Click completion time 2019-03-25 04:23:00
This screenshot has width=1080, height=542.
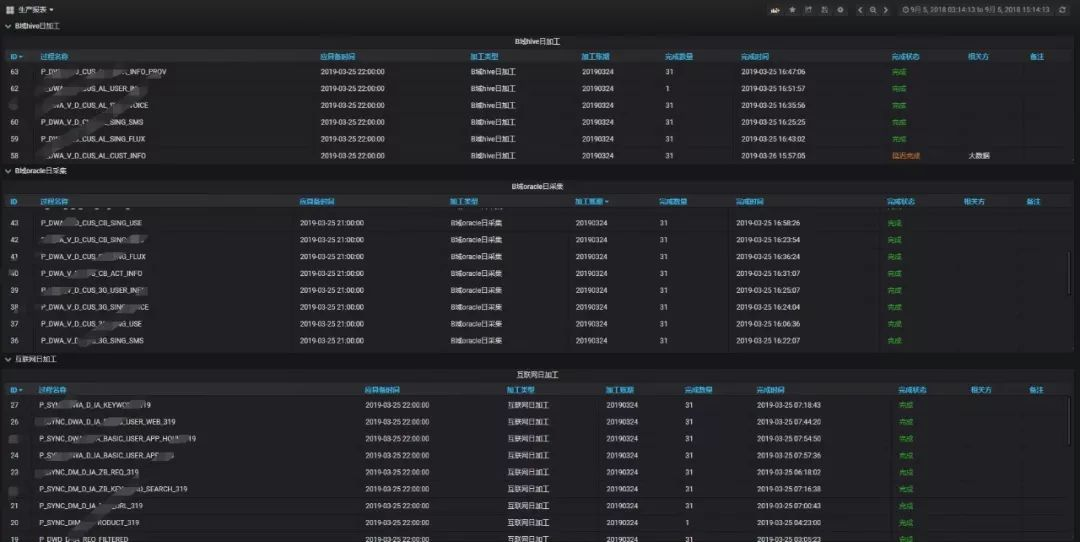point(789,523)
